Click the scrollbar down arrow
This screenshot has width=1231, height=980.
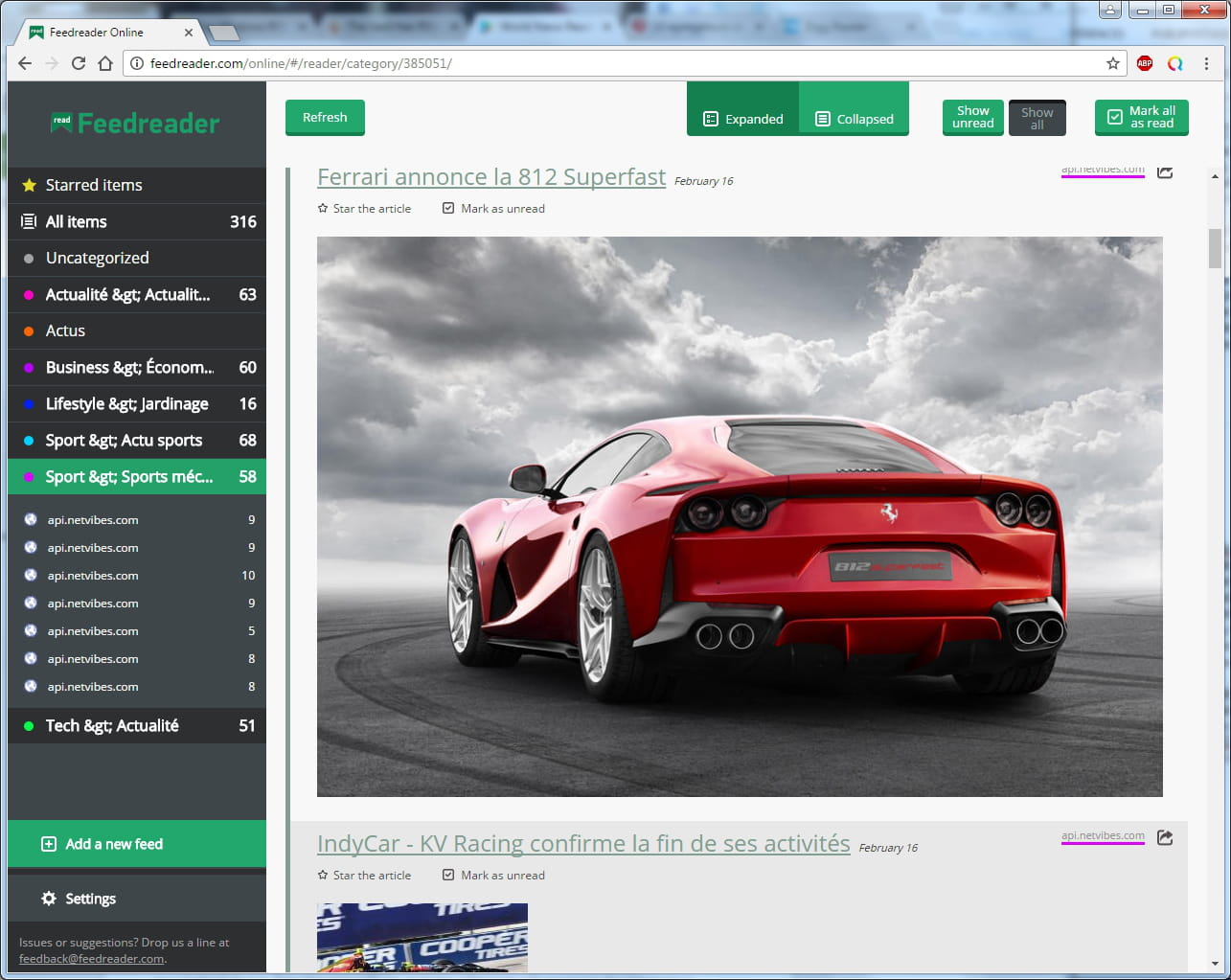click(x=1215, y=964)
